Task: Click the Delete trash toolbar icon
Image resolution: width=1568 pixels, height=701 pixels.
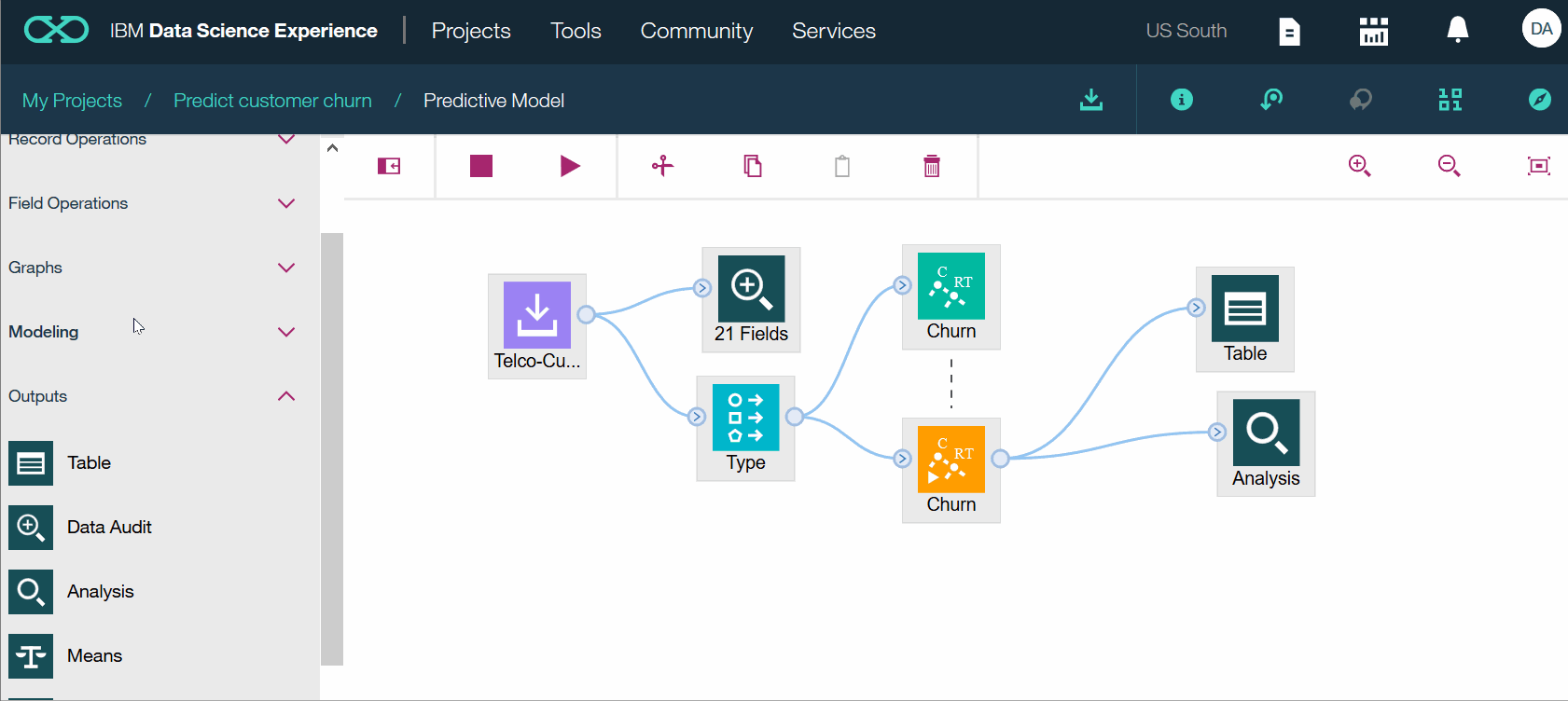Action: [932, 166]
